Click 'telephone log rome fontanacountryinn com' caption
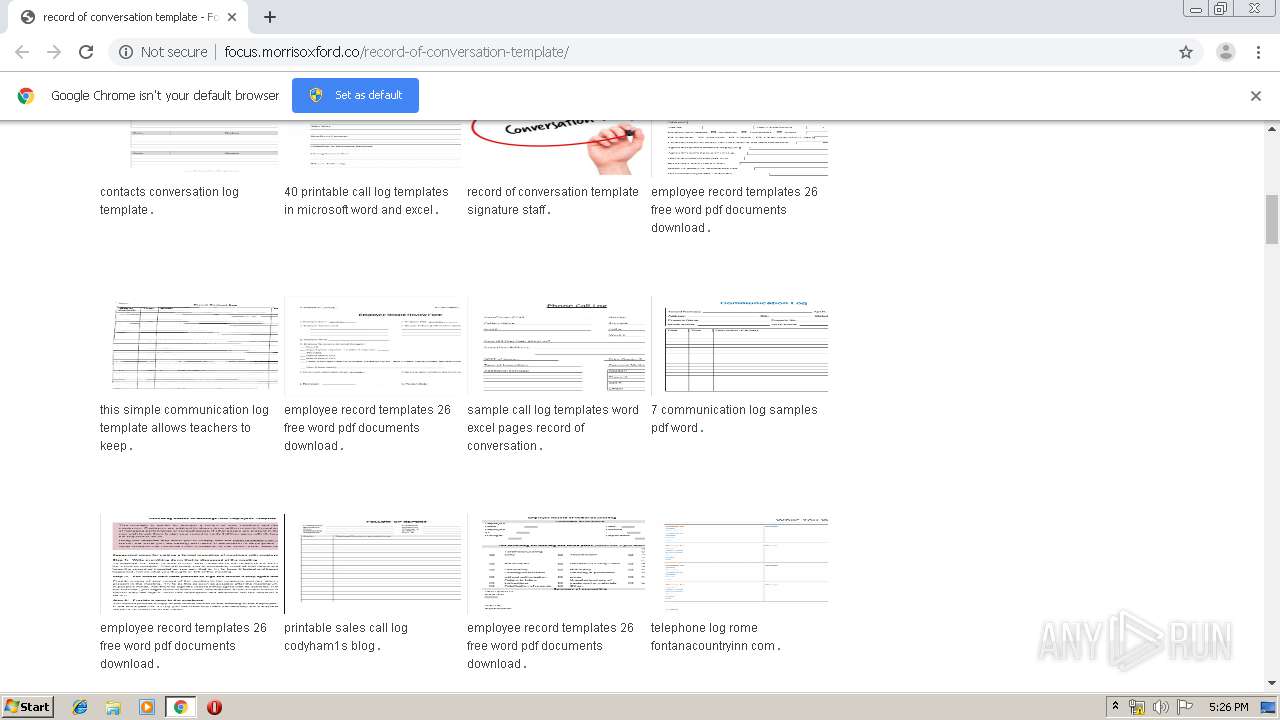 click(715, 637)
